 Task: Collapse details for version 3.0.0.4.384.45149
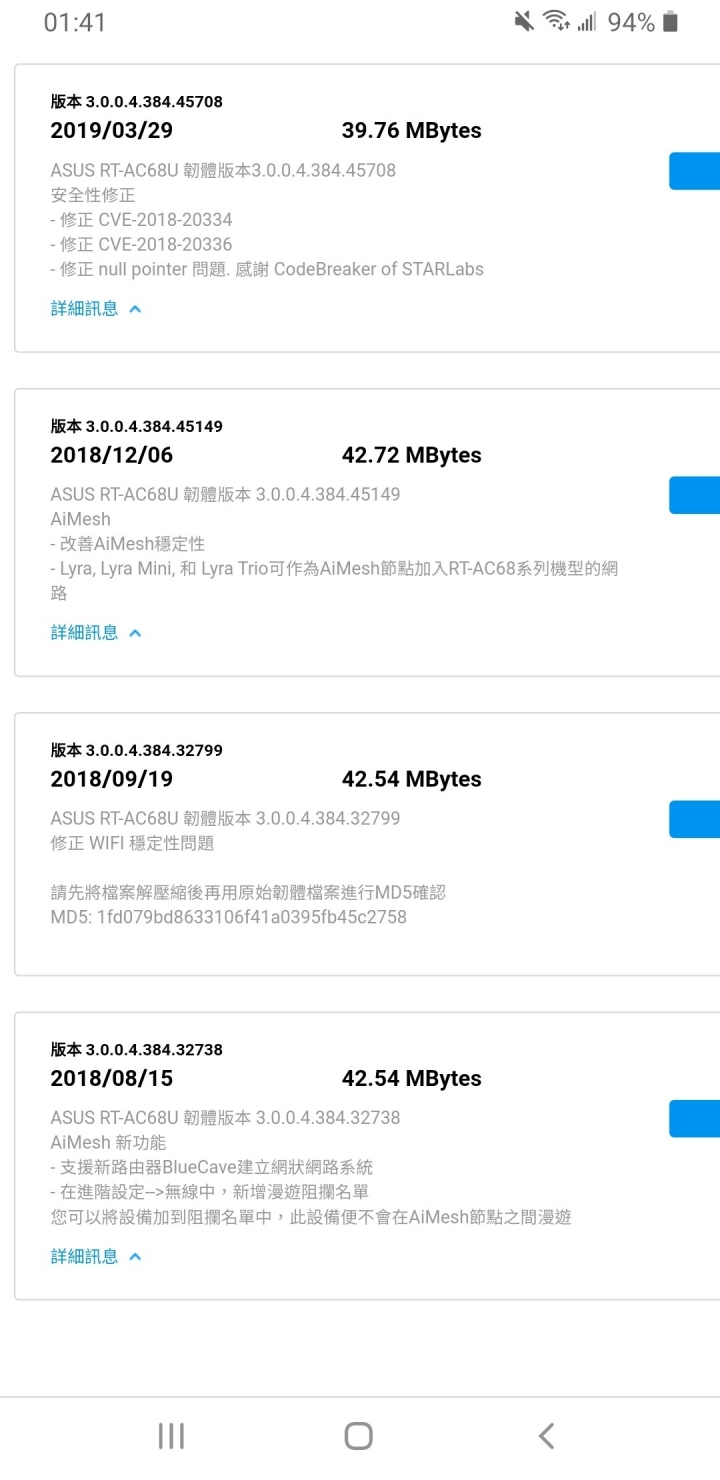click(x=96, y=632)
